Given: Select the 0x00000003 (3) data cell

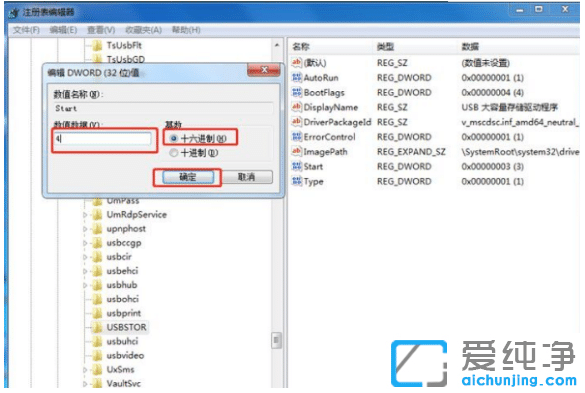Looking at the screenshot, I should point(492,166).
